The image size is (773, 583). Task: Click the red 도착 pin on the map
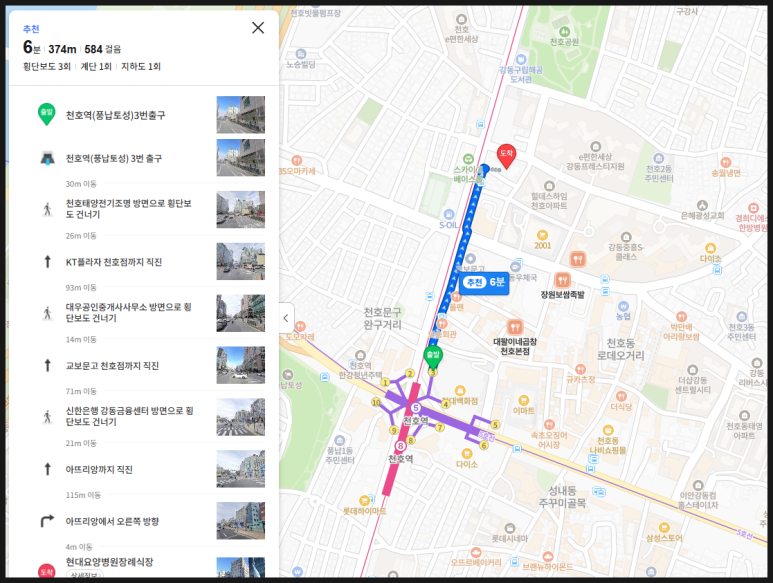[506, 156]
